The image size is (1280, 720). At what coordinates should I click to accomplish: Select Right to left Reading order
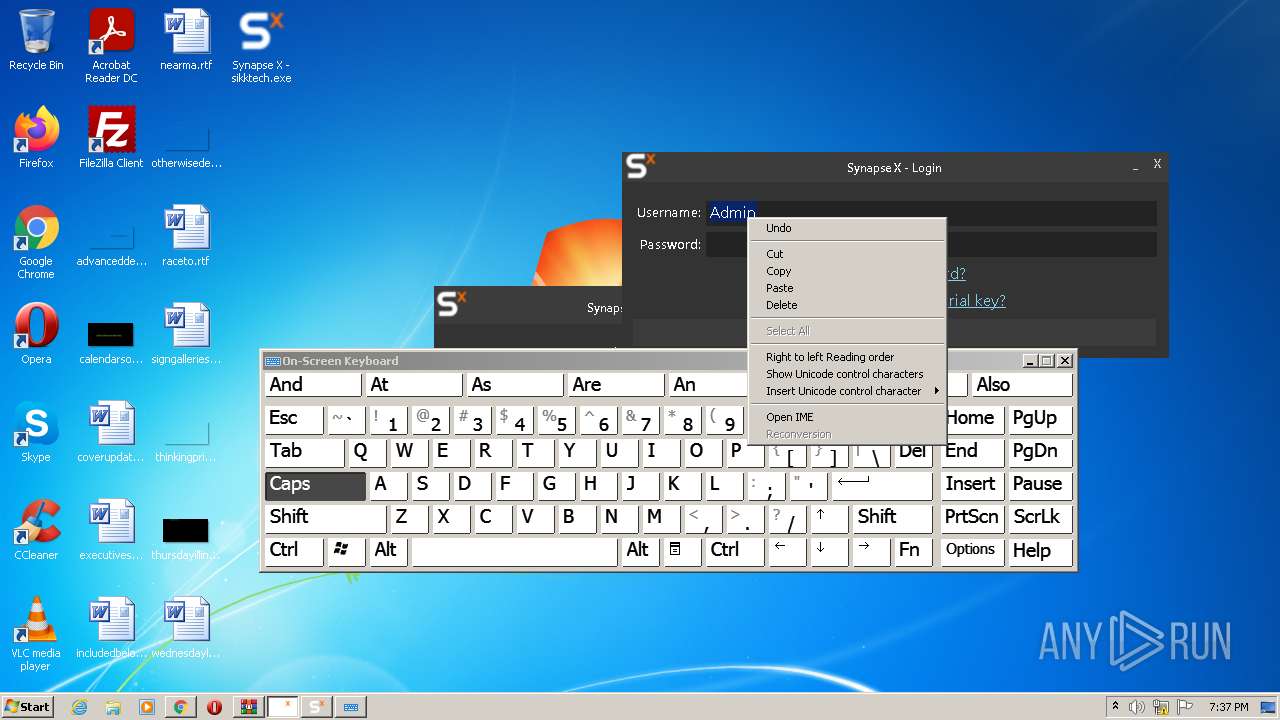pos(847,357)
